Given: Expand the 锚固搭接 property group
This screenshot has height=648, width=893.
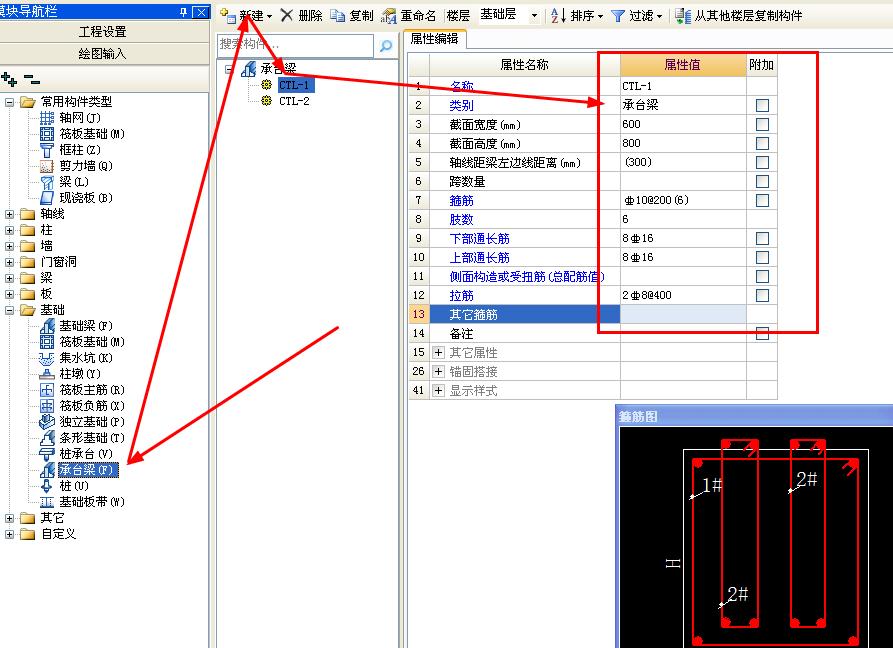Looking at the screenshot, I should (x=438, y=371).
